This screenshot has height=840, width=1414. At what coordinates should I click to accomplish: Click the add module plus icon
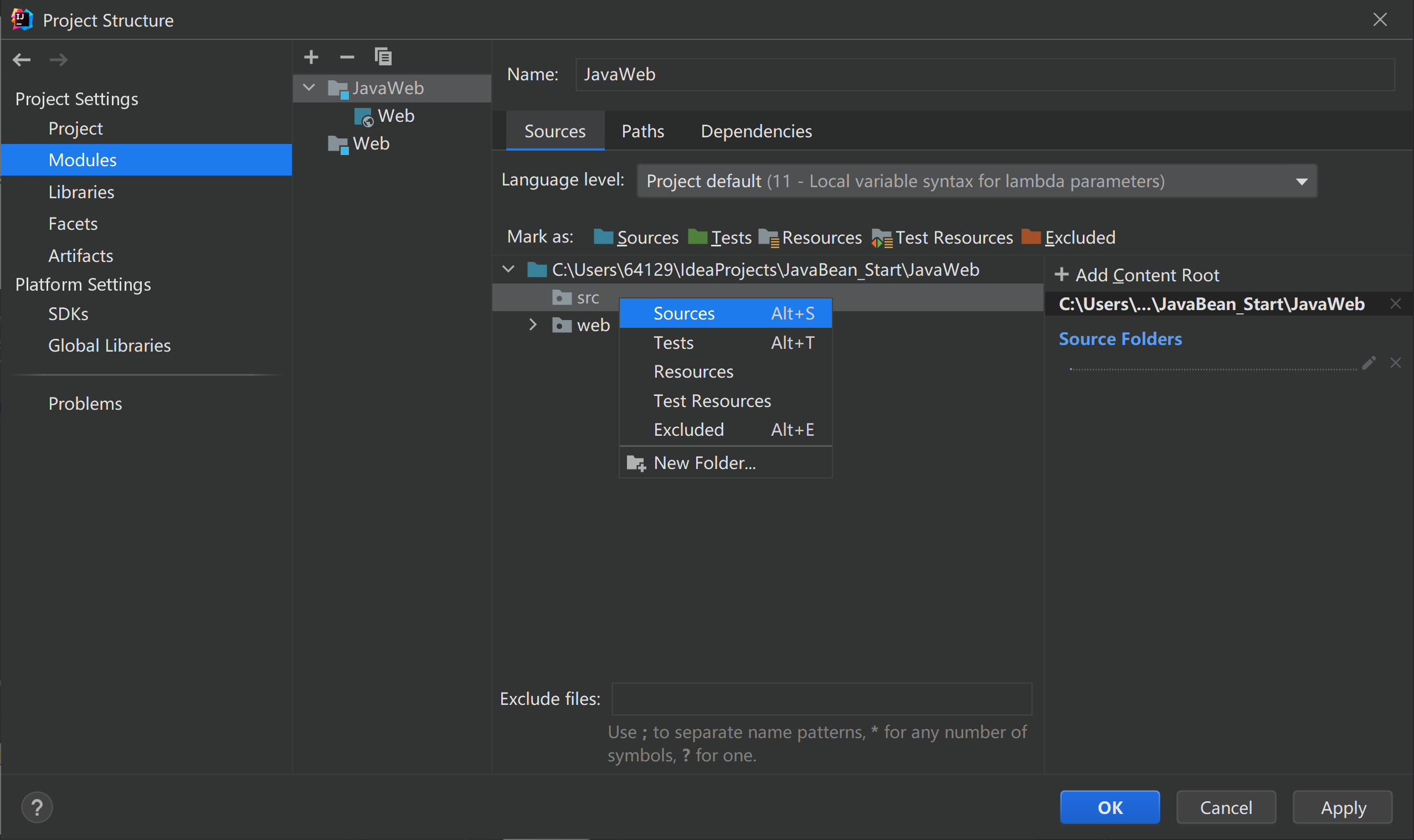311,56
